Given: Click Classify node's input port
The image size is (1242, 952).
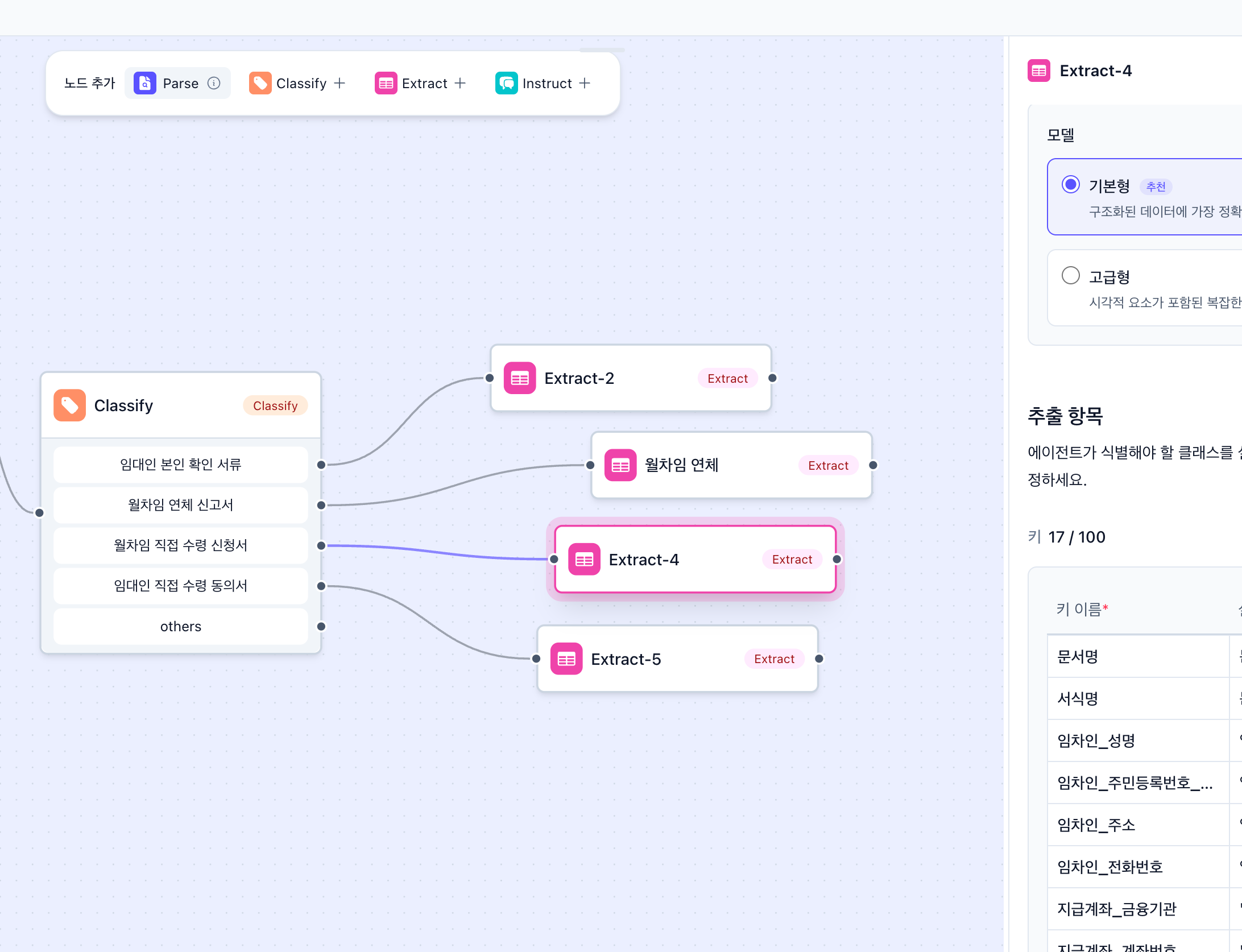Looking at the screenshot, I should 39,513.
